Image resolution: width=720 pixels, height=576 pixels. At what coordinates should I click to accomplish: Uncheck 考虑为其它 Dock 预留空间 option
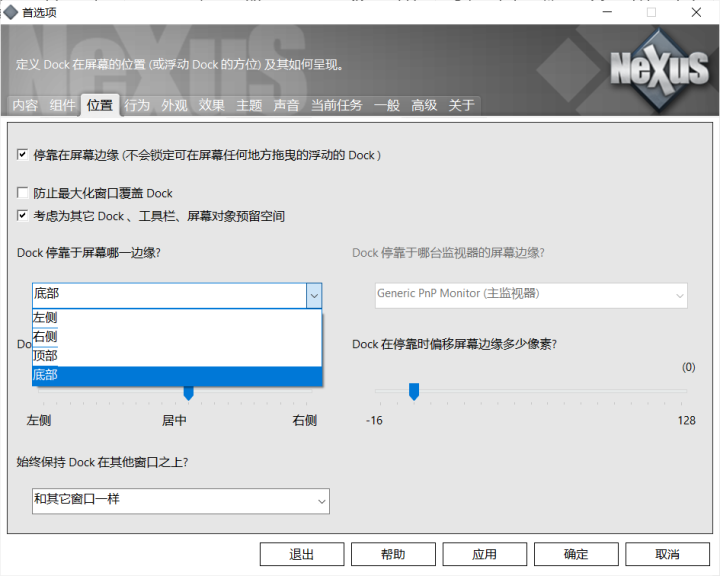[22, 215]
